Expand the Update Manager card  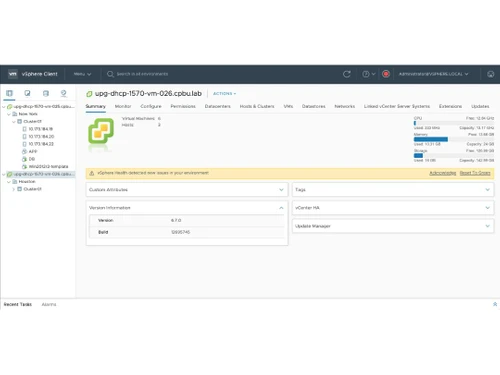pyautogui.click(x=488, y=226)
